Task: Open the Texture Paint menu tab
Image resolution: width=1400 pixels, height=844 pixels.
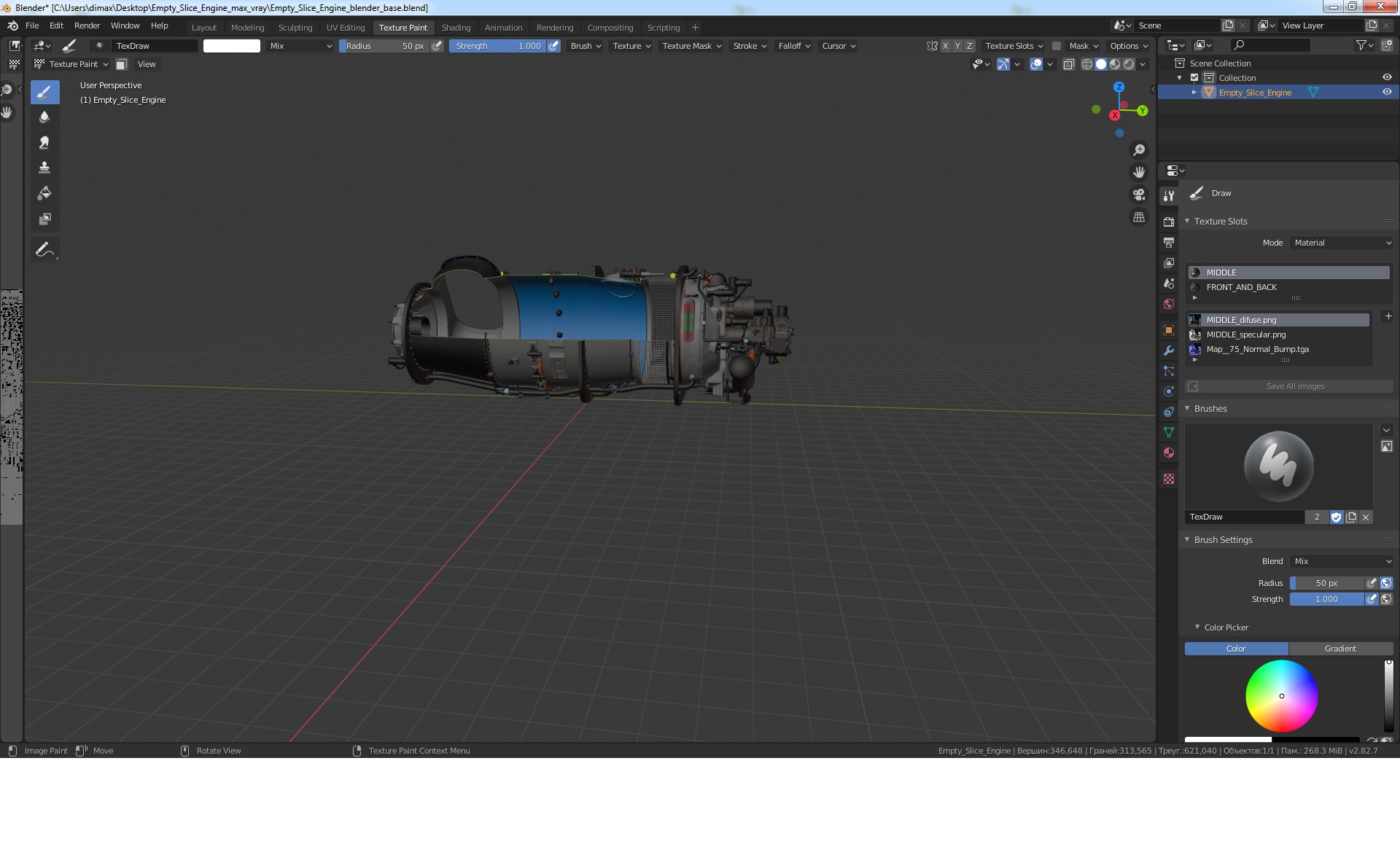Action: tap(403, 27)
